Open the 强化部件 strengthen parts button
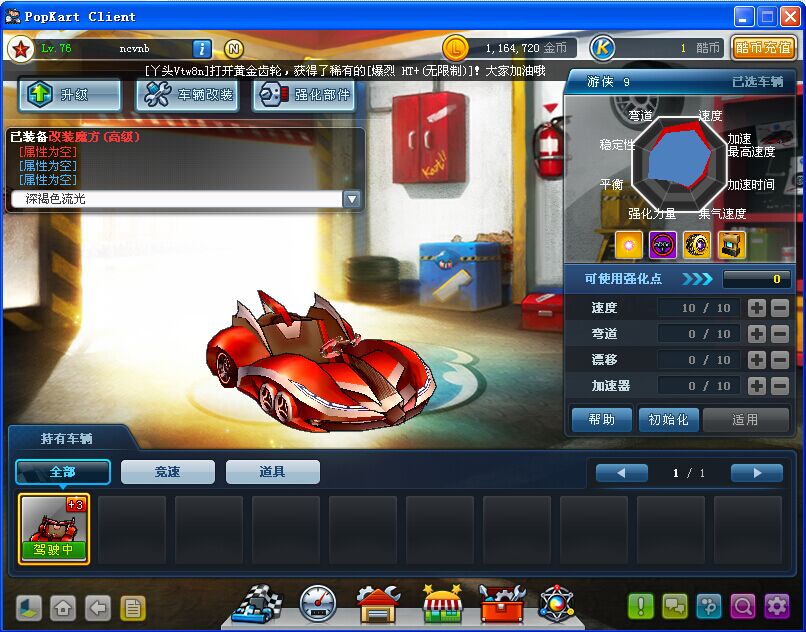 point(304,95)
